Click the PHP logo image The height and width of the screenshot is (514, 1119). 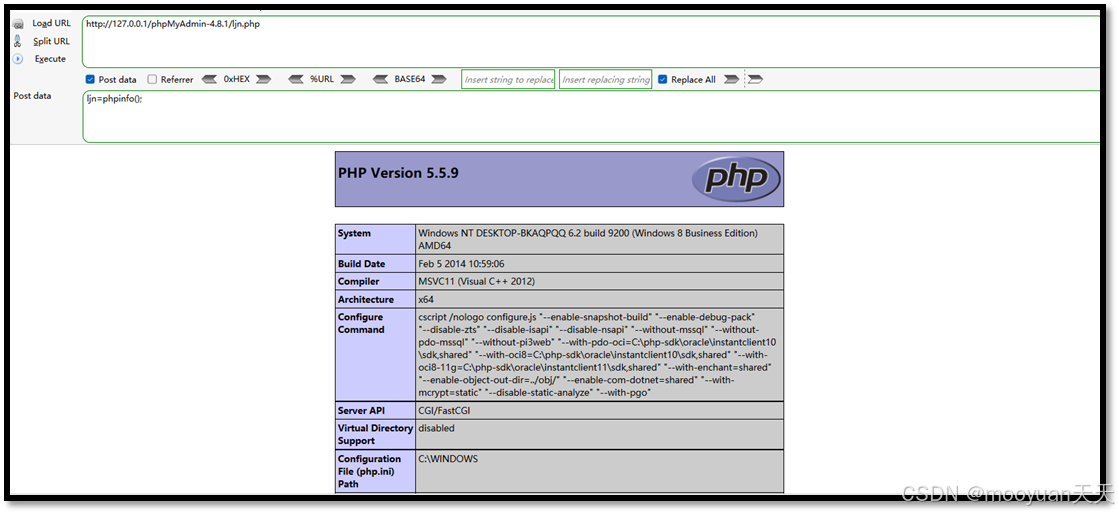(734, 179)
